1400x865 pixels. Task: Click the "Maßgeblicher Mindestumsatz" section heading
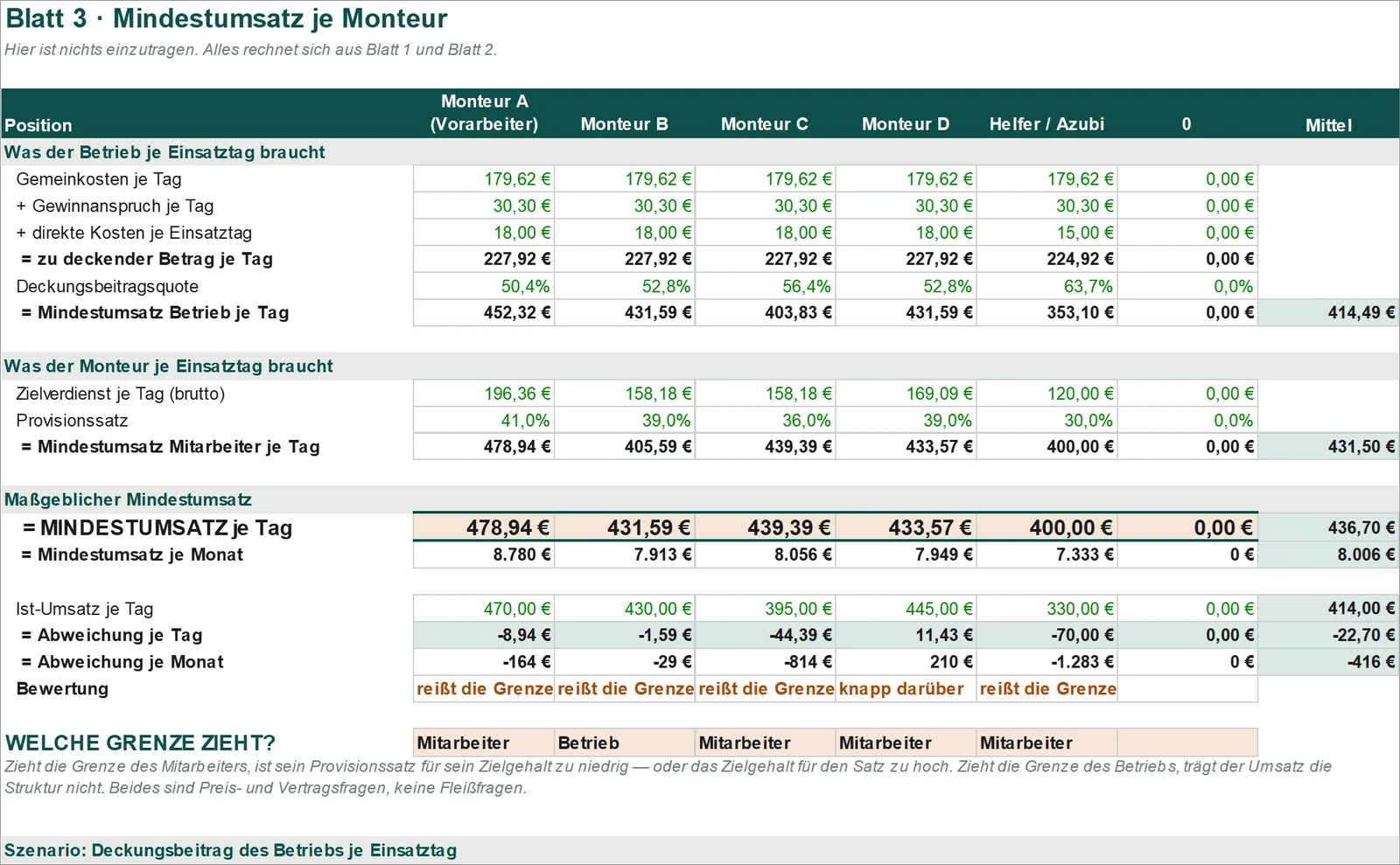coord(128,500)
